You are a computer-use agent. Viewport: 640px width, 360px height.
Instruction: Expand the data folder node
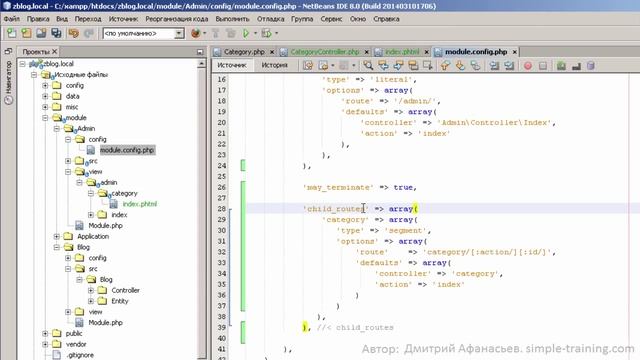[x=45, y=96]
